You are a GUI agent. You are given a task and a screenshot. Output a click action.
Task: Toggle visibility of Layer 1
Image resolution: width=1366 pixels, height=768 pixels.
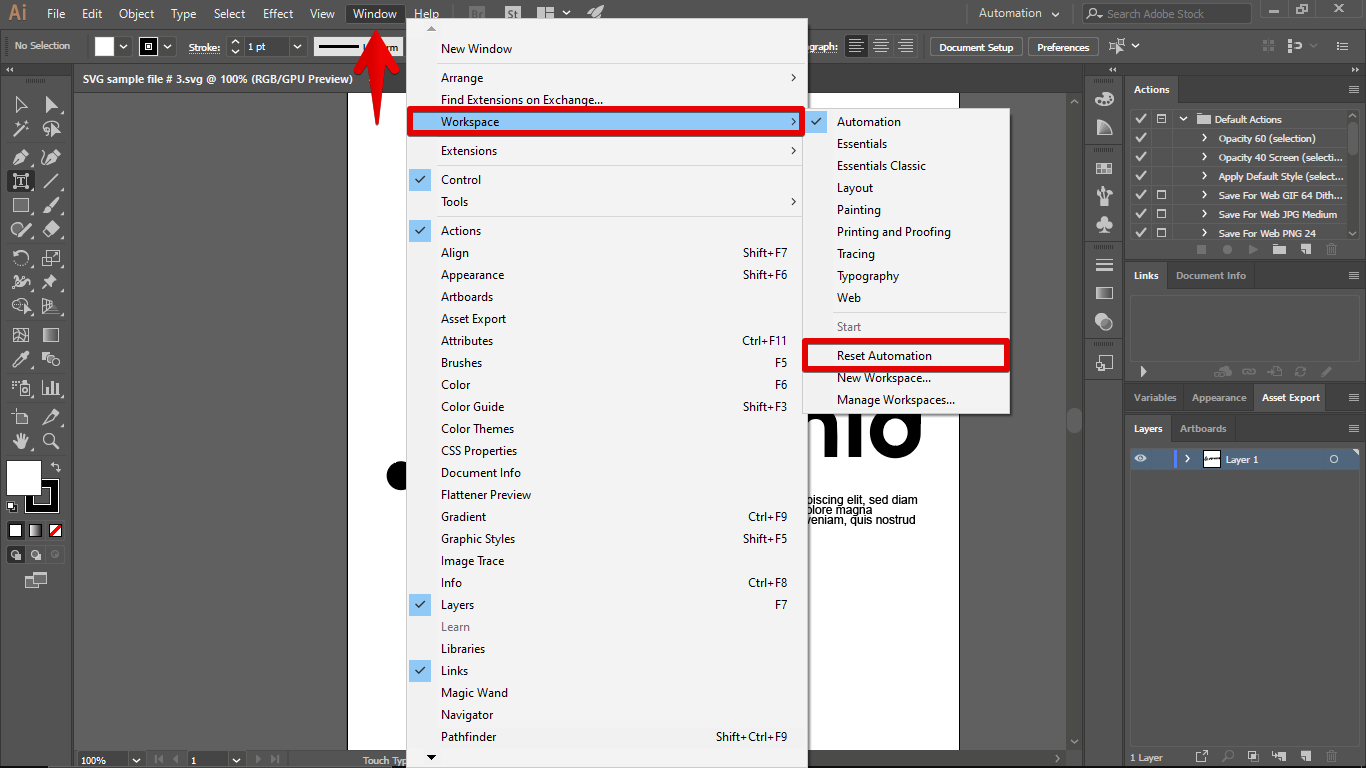click(x=1140, y=459)
